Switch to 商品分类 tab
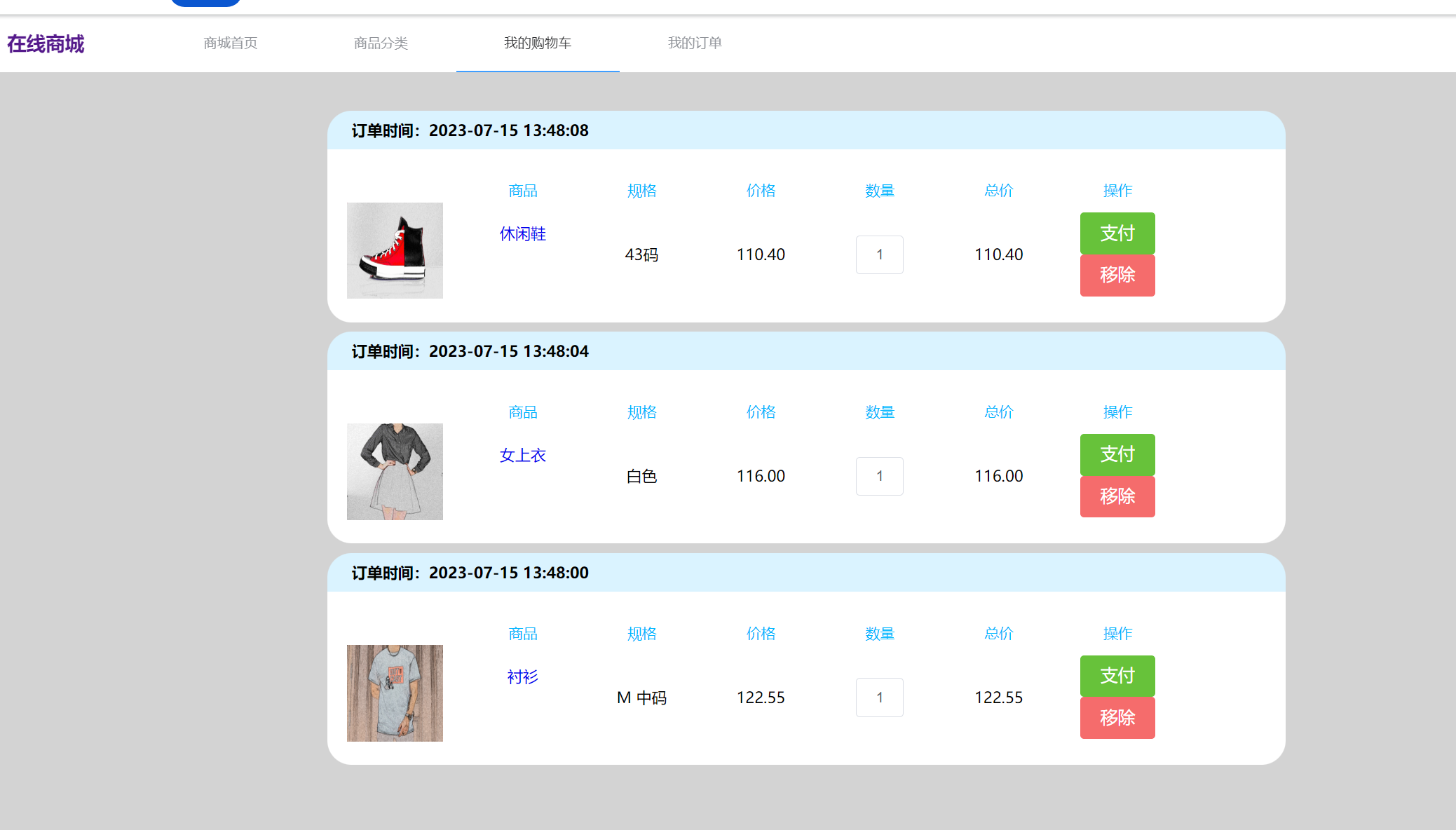Image resolution: width=1456 pixels, height=830 pixels. pos(381,43)
